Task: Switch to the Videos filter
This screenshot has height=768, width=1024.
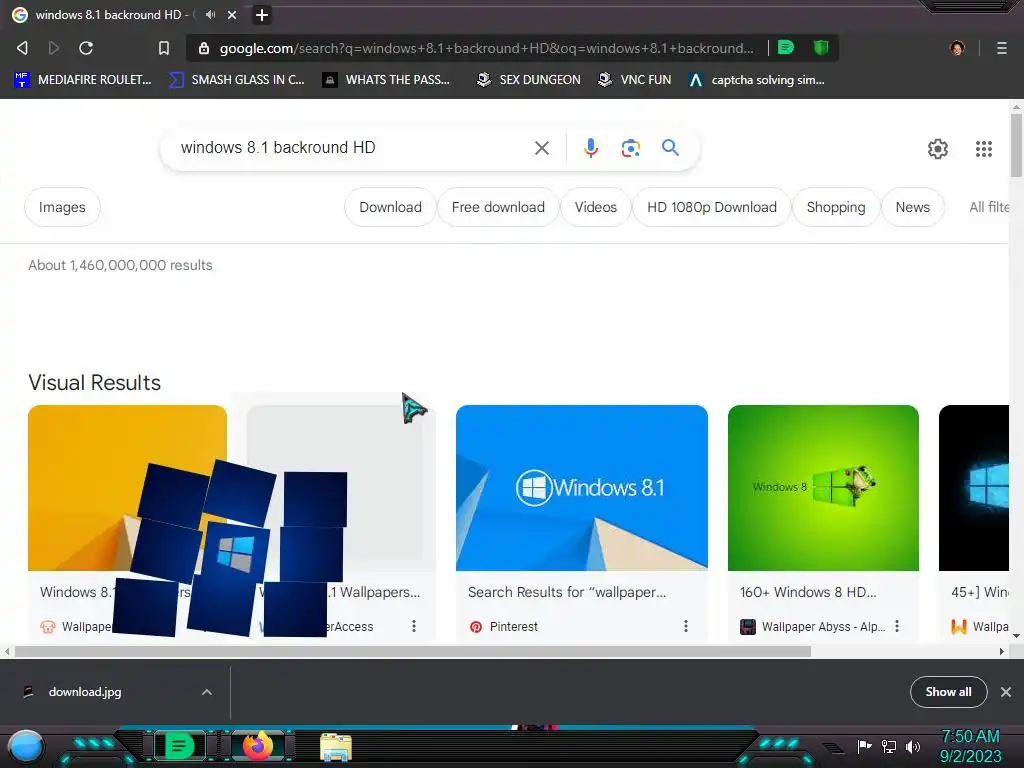Action: coord(595,207)
